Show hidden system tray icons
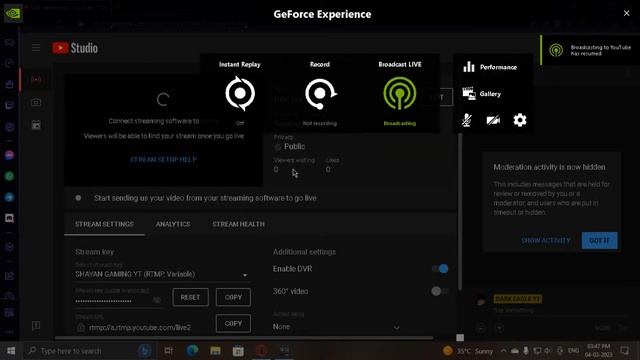Screen dimensions: 640x360 [504, 351]
